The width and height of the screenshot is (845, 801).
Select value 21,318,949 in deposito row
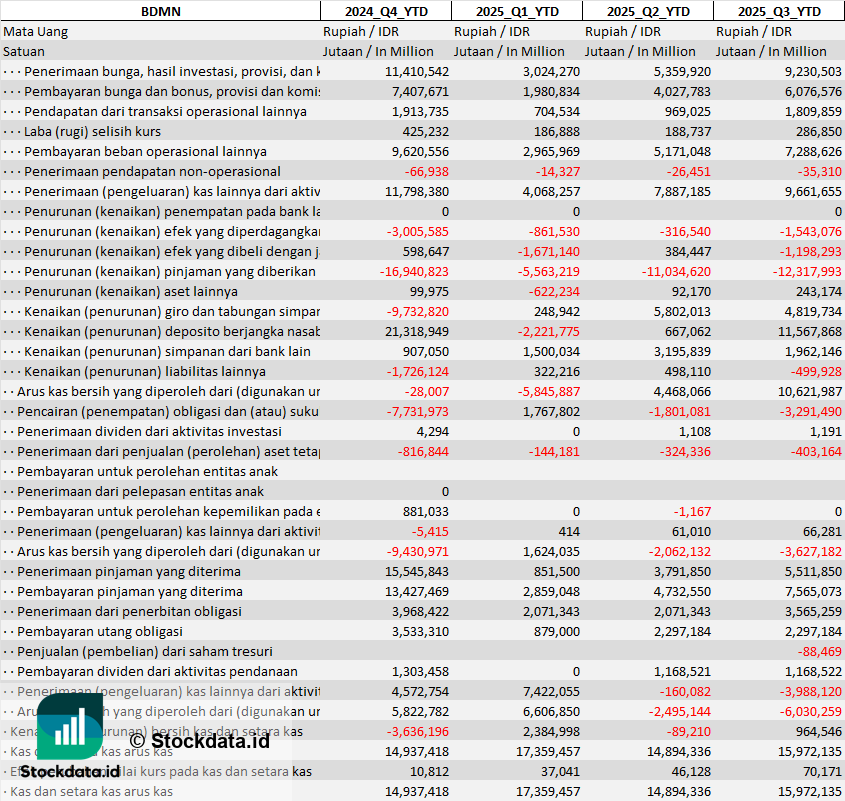coord(417,331)
